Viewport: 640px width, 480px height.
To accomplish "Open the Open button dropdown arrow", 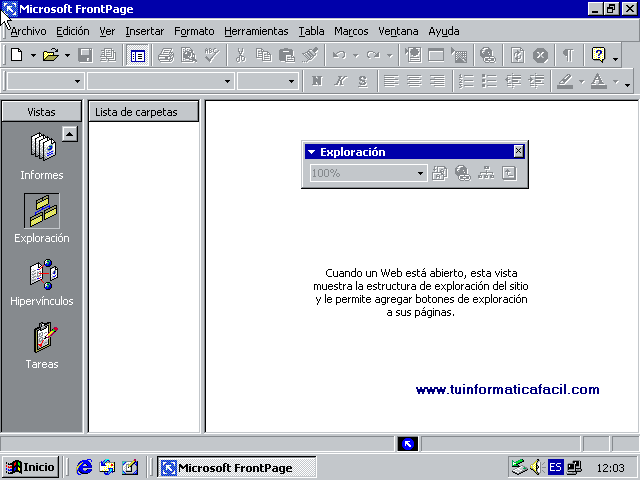I will 67,55.
